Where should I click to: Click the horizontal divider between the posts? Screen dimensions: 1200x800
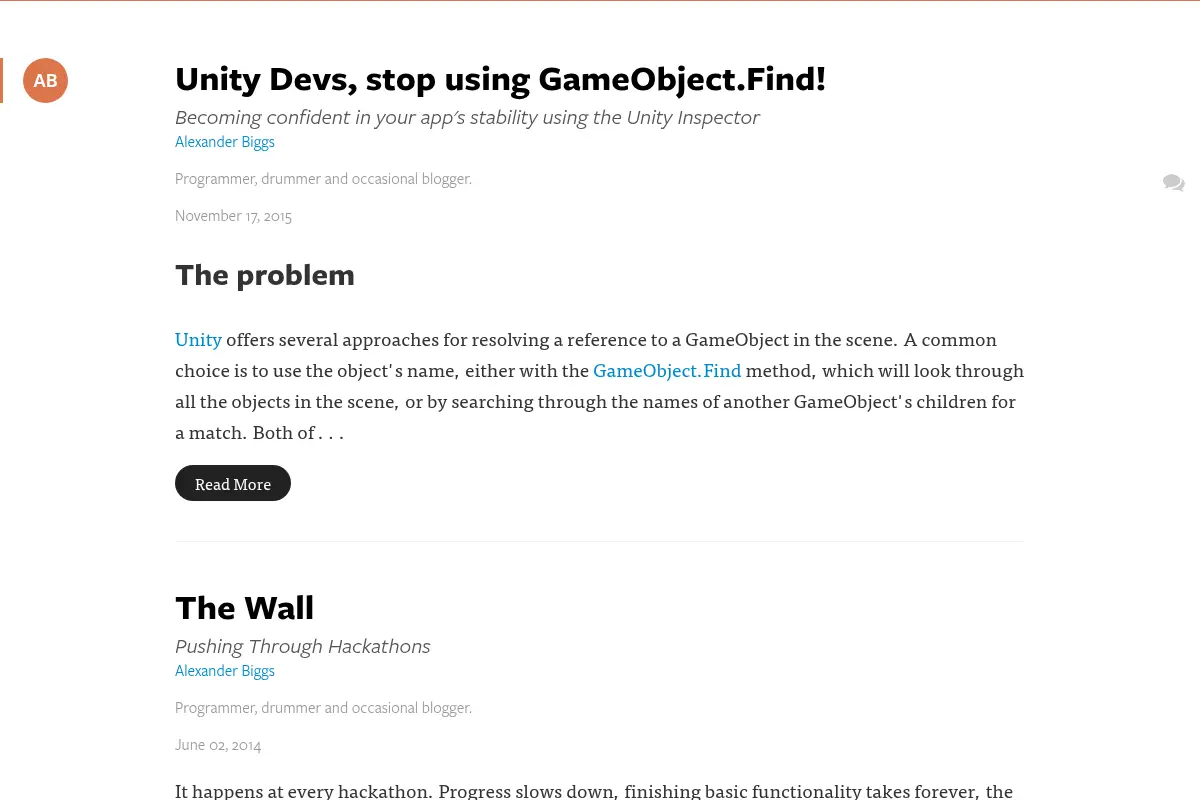(x=600, y=541)
